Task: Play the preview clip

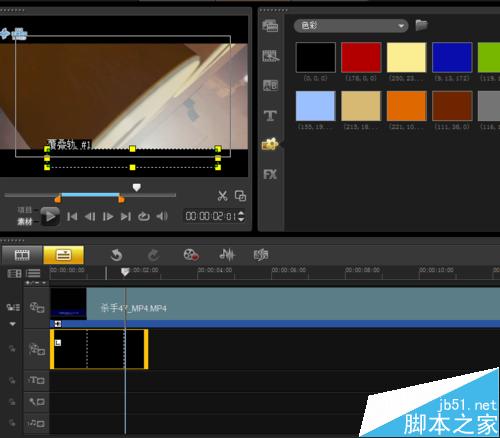Action: coord(50,217)
